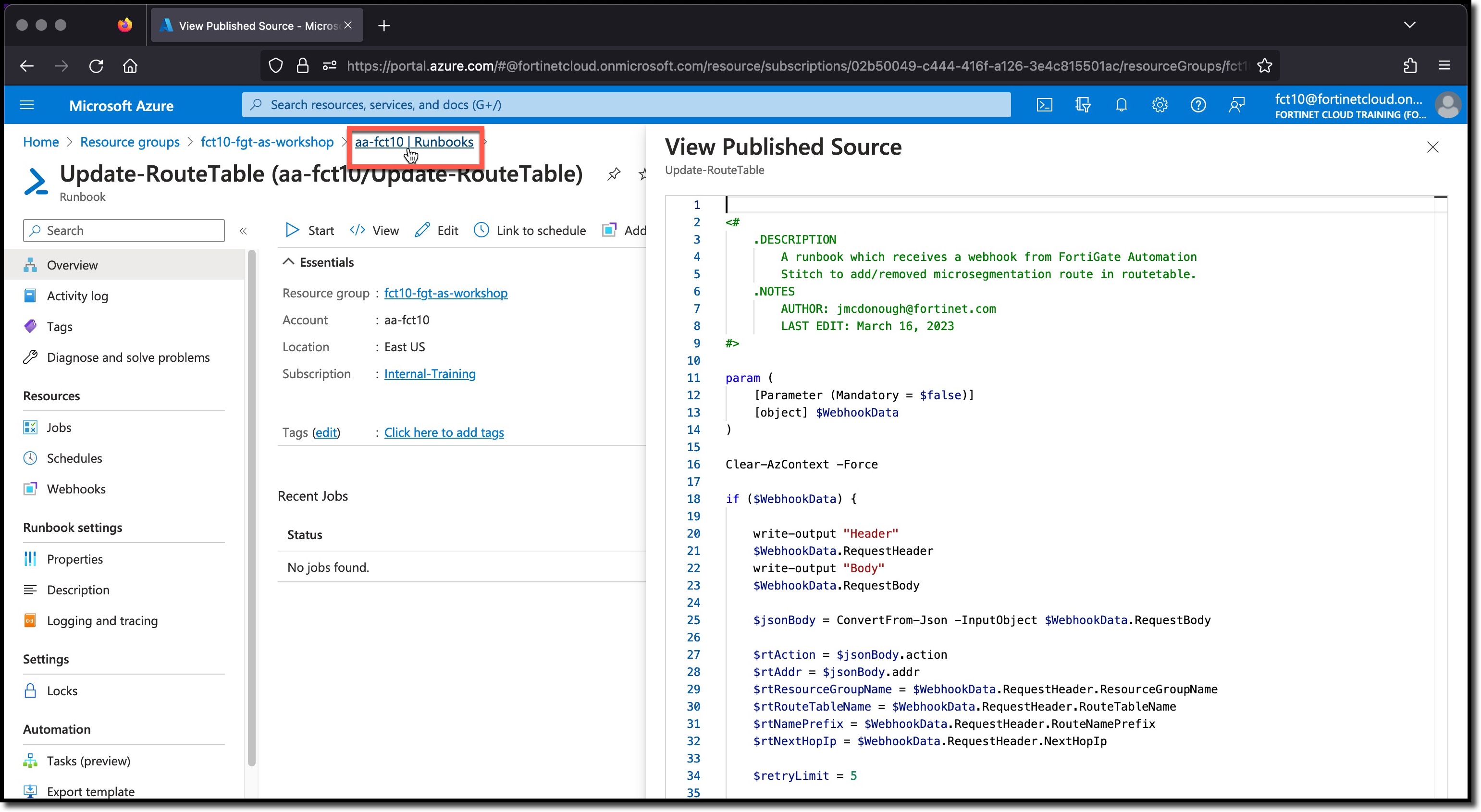This screenshot has height=812, width=1481.
Task: Go back with the browser back arrow
Action: 26,66
